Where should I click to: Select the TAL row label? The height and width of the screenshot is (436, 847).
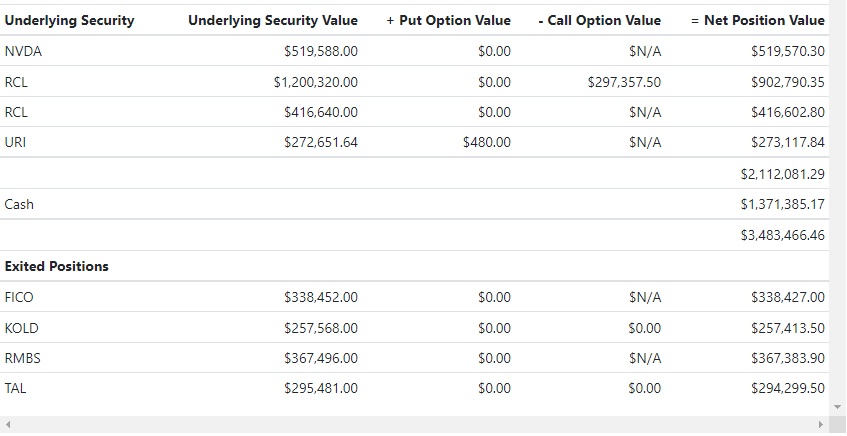15,388
